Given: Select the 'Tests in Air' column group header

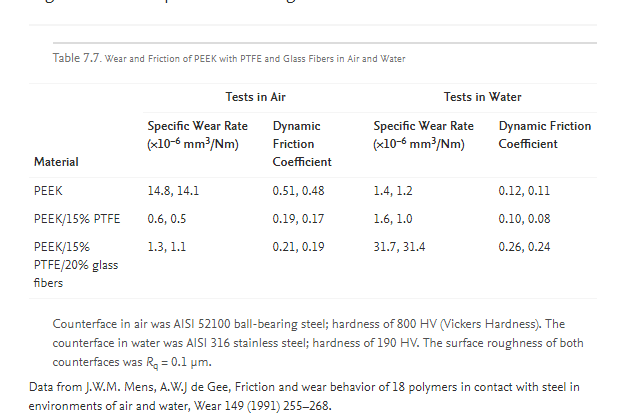Looking at the screenshot, I should click(x=263, y=97).
